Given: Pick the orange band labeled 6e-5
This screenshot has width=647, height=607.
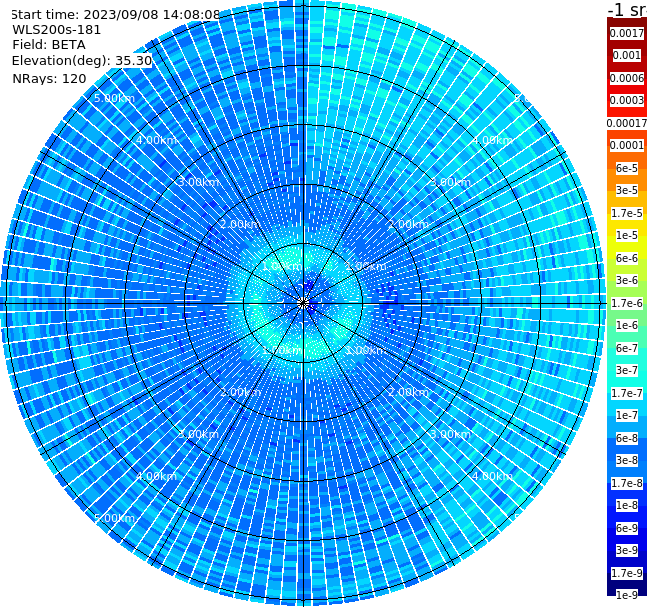Looking at the screenshot, I should click(627, 168).
